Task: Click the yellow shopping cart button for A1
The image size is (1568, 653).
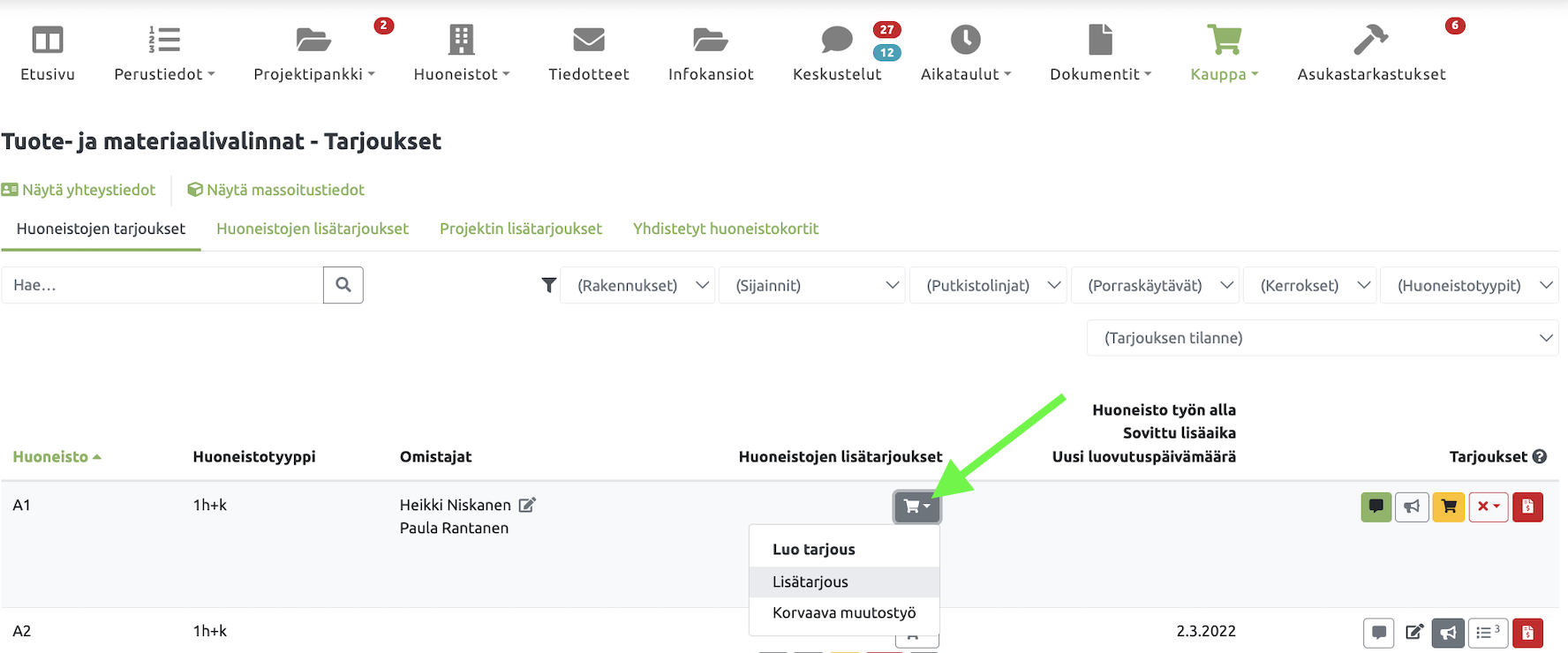Action: pyautogui.click(x=1448, y=507)
